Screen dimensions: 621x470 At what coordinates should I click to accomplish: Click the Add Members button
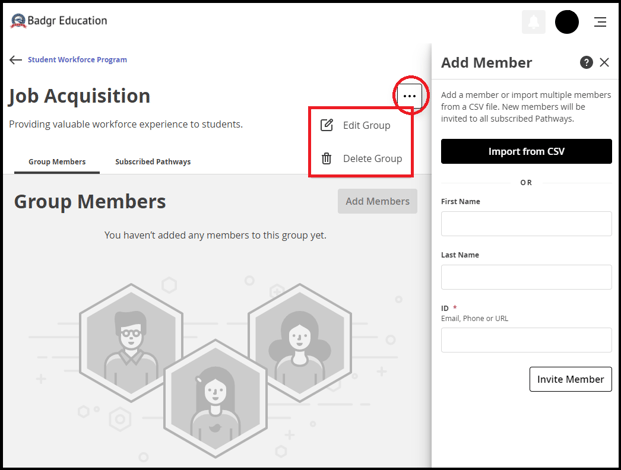point(377,201)
